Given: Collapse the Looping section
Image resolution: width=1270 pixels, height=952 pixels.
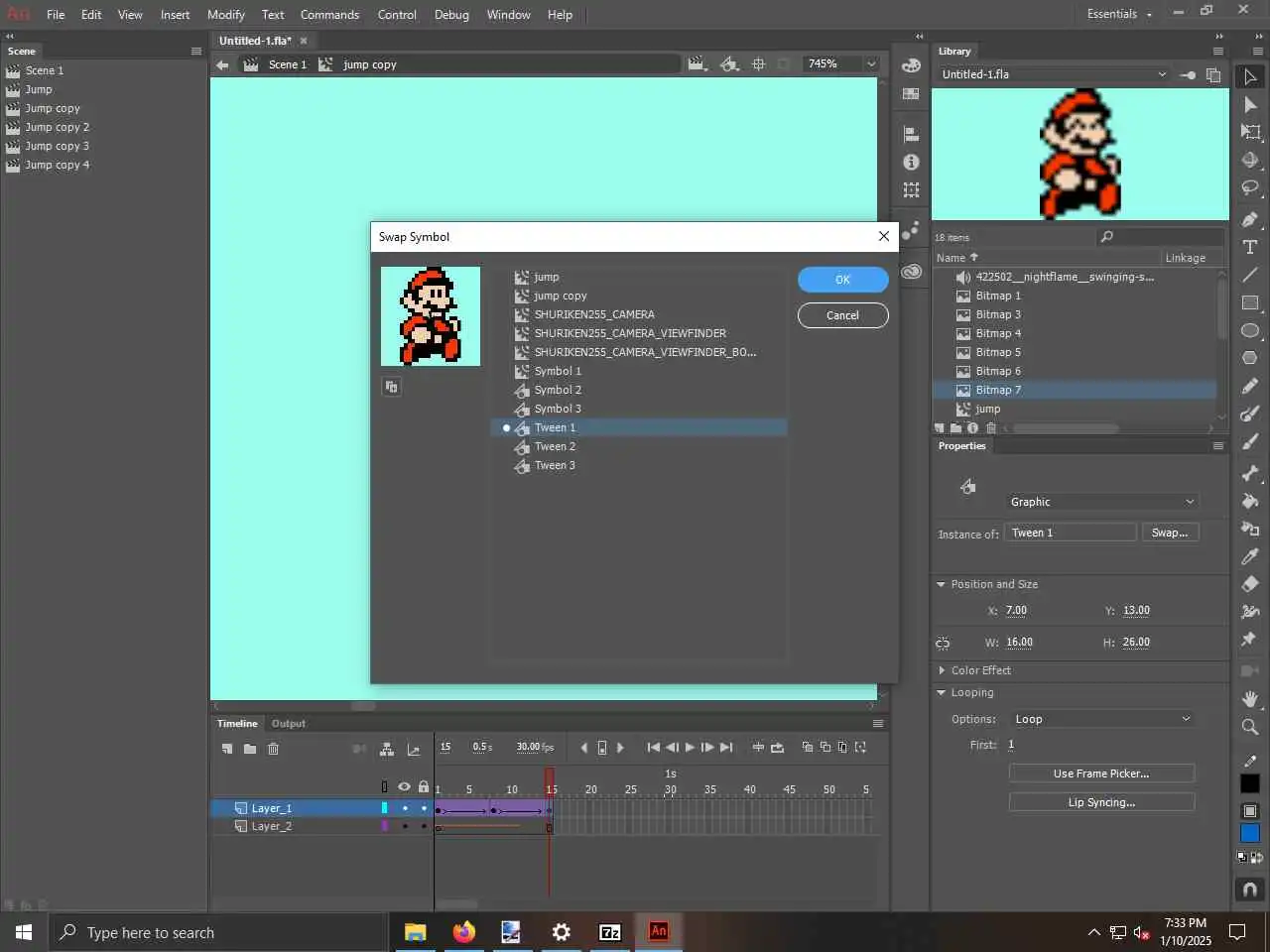Looking at the screenshot, I should coord(941,692).
